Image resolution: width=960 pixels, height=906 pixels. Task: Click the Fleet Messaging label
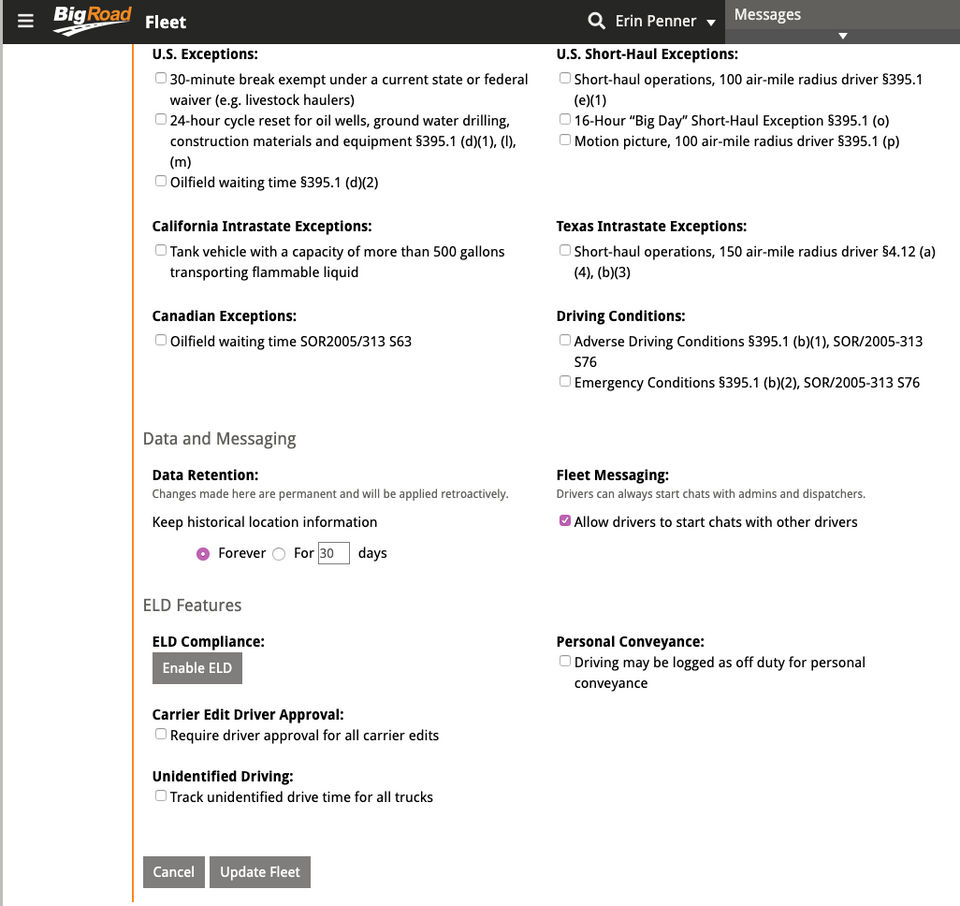(x=612, y=475)
